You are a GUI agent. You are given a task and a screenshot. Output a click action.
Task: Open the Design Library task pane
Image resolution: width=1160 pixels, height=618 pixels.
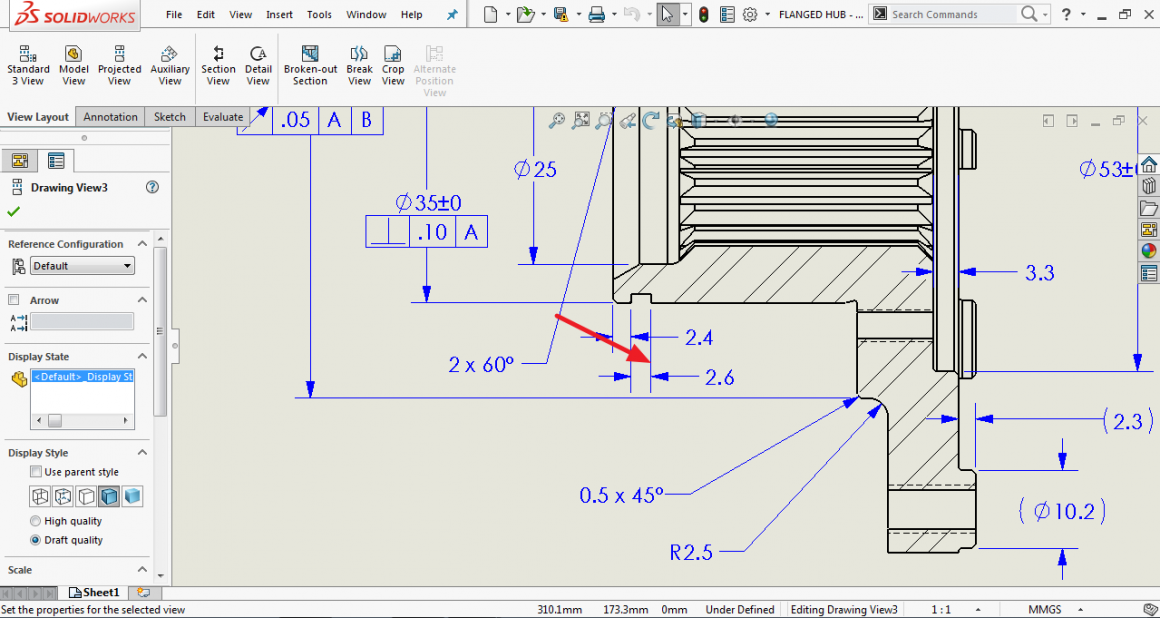click(1148, 186)
